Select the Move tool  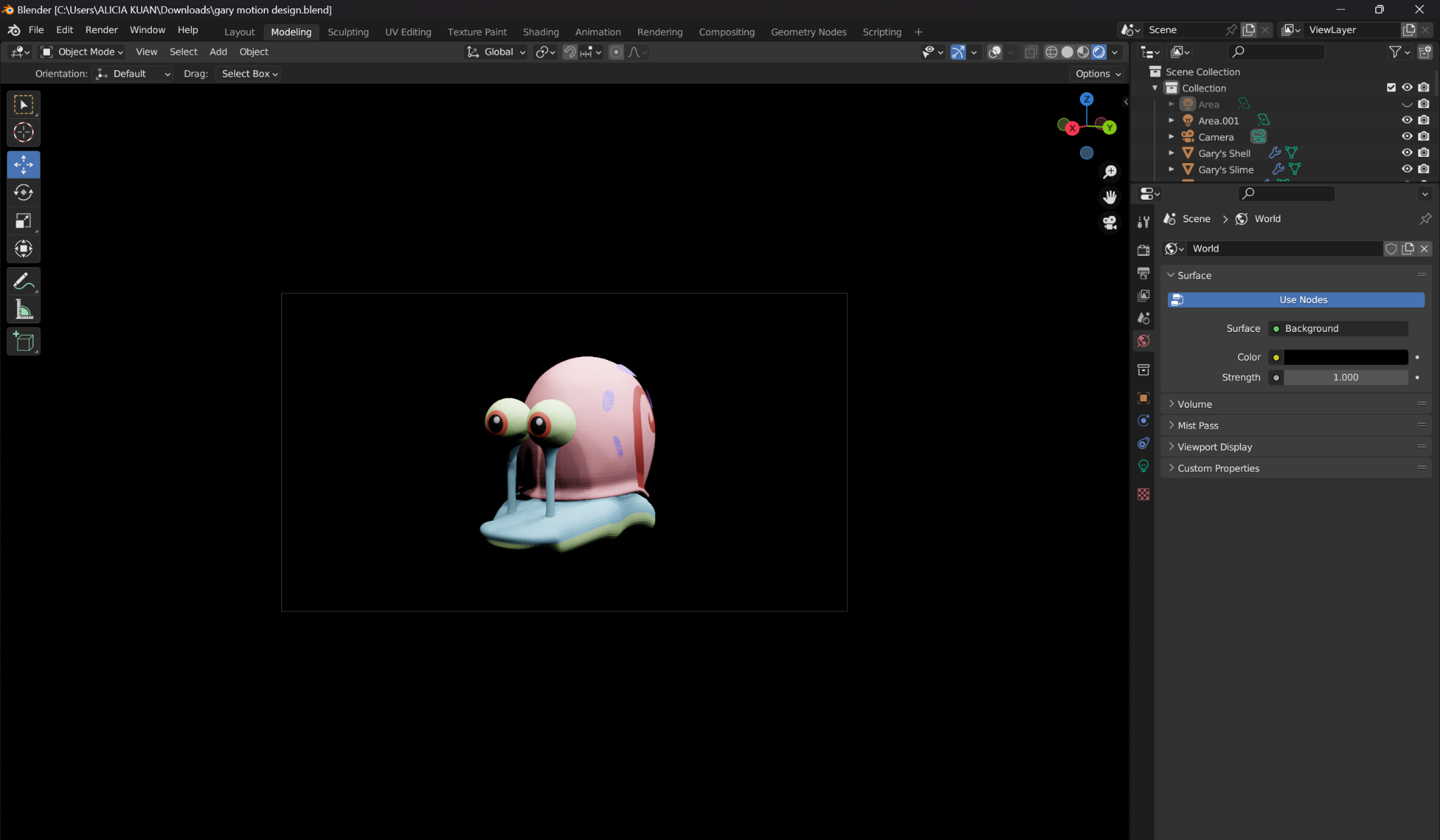23,164
